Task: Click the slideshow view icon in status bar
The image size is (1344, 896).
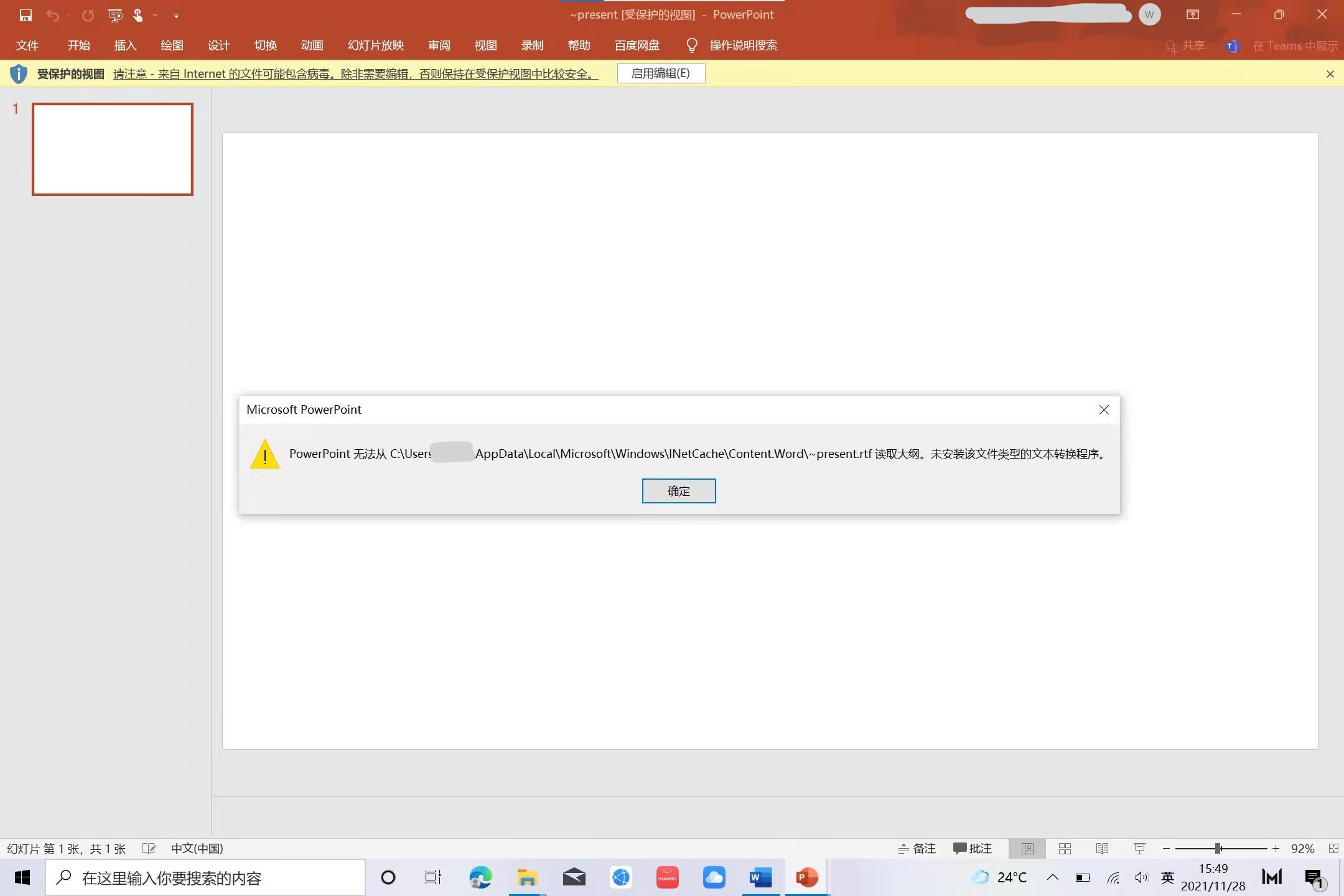Action: 1139,849
